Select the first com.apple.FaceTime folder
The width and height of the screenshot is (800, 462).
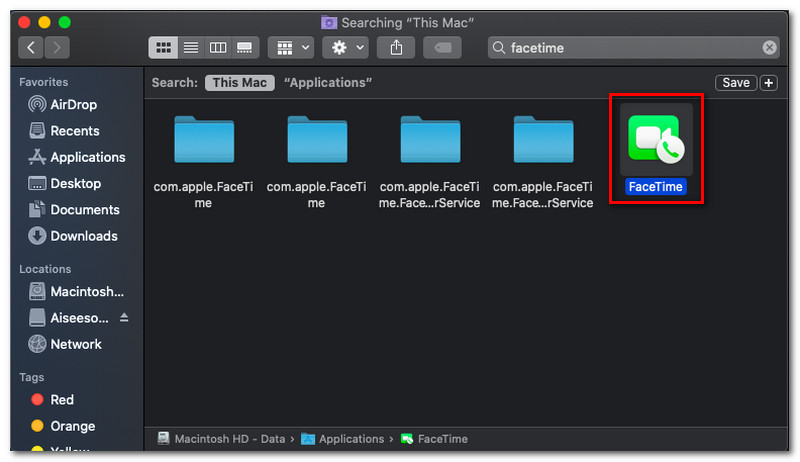click(204, 139)
